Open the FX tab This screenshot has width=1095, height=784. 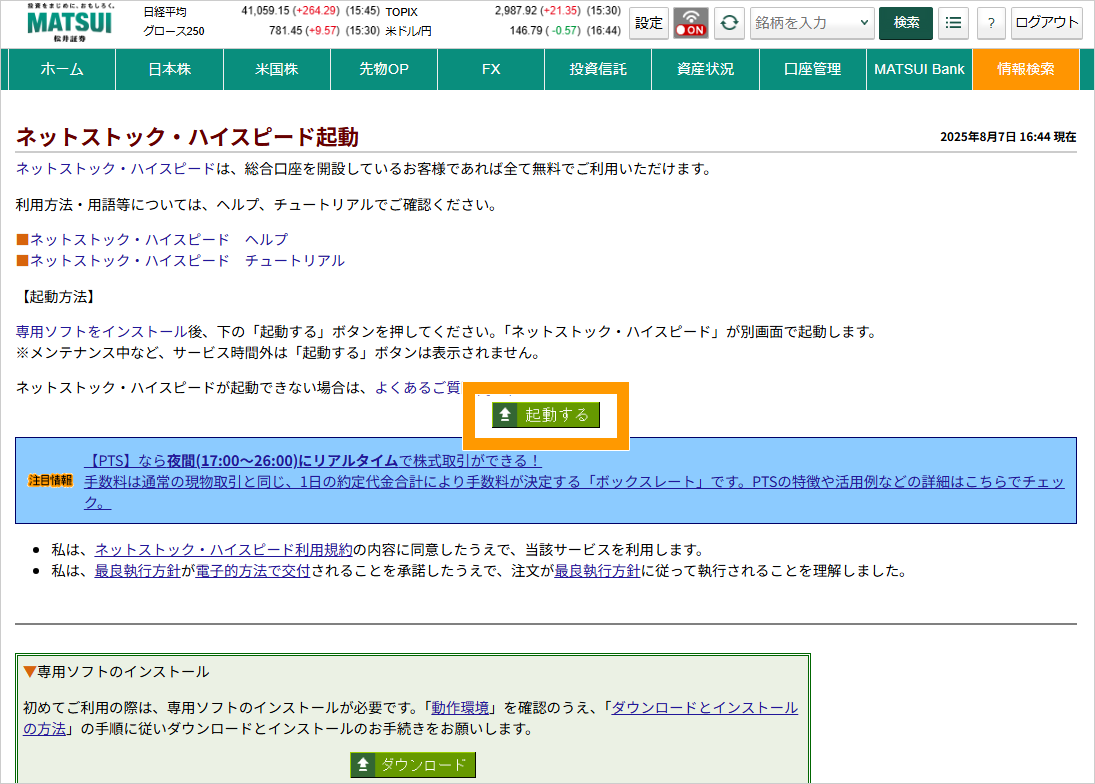tap(491, 69)
